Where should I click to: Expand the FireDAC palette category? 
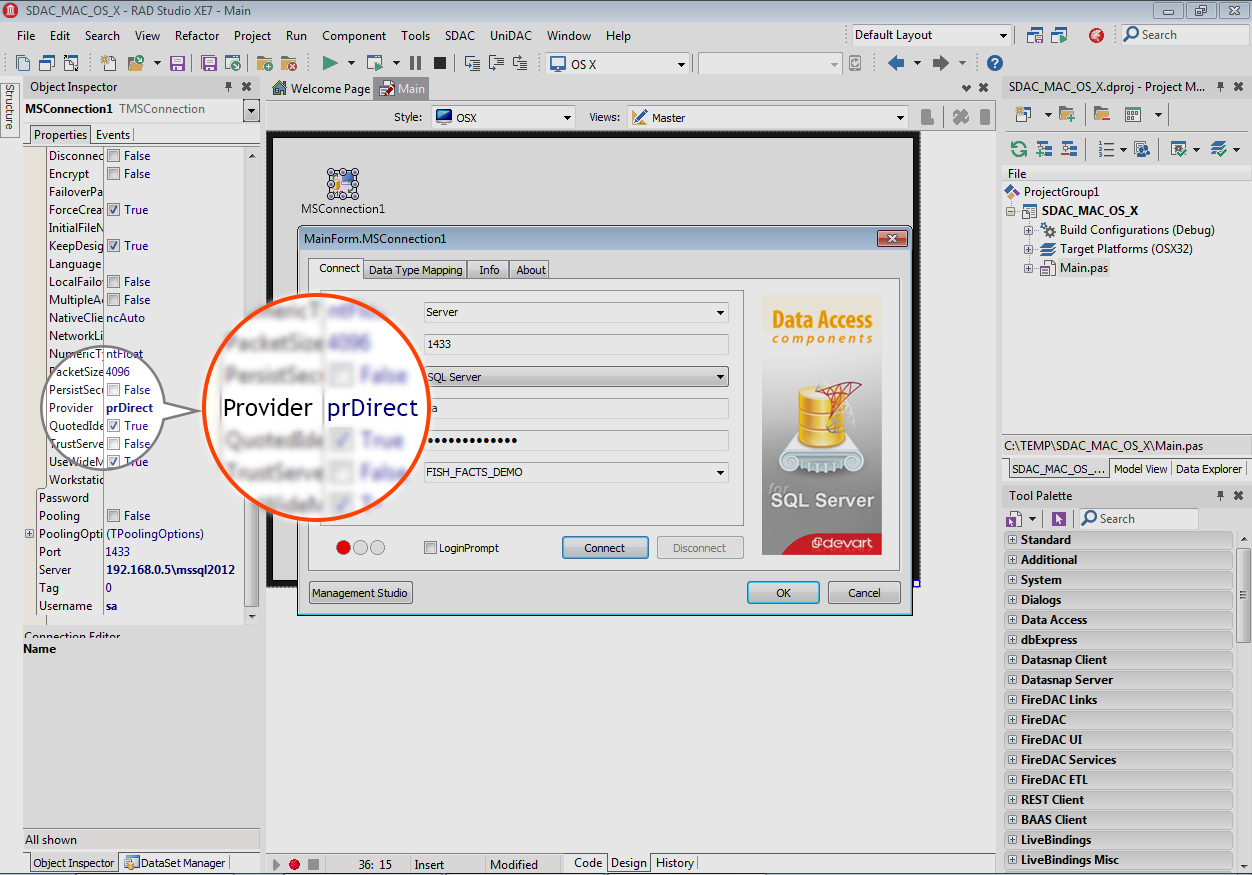pos(1013,720)
